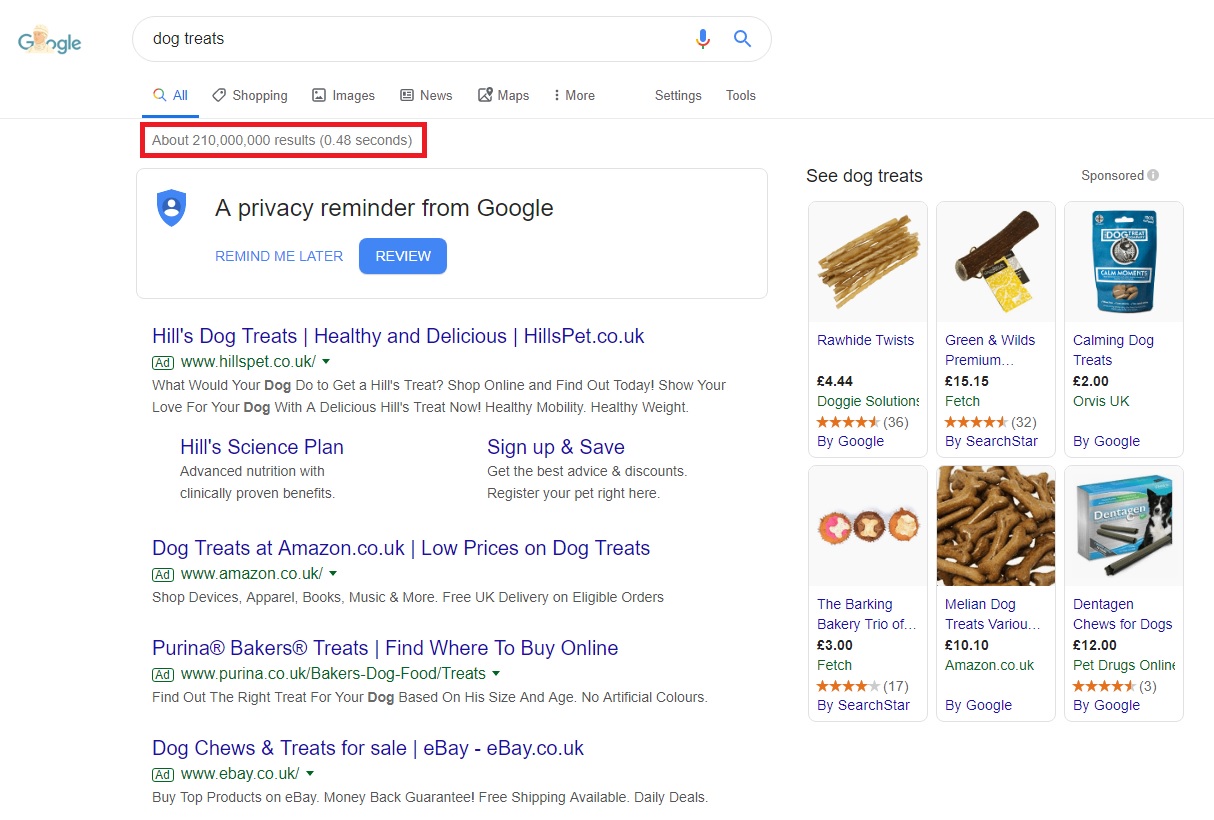Click the £15.15 price on Green & Wilds
The width and height of the screenshot is (1214, 820).
(x=967, y=381)
